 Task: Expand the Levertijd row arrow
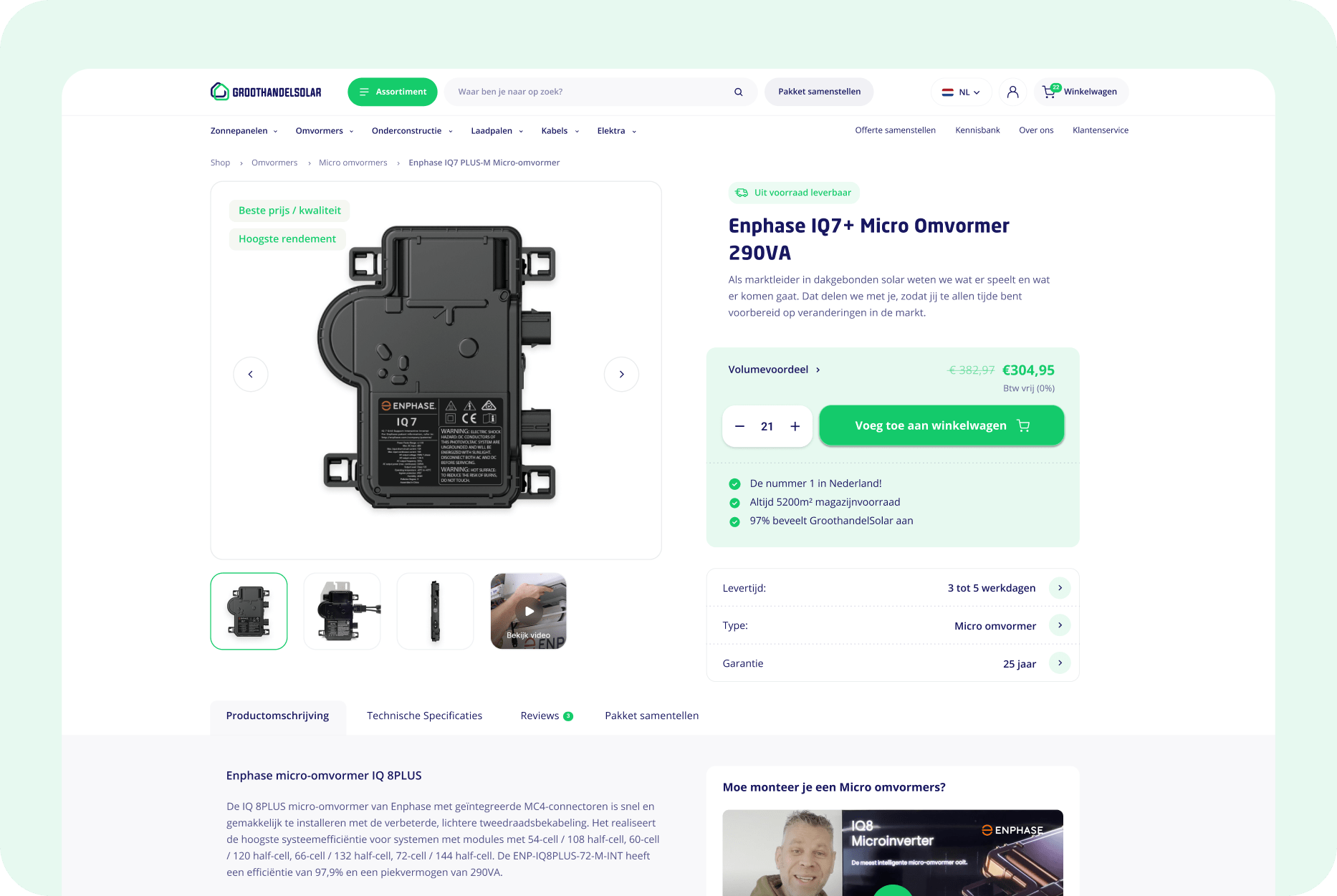[1060, 588]
